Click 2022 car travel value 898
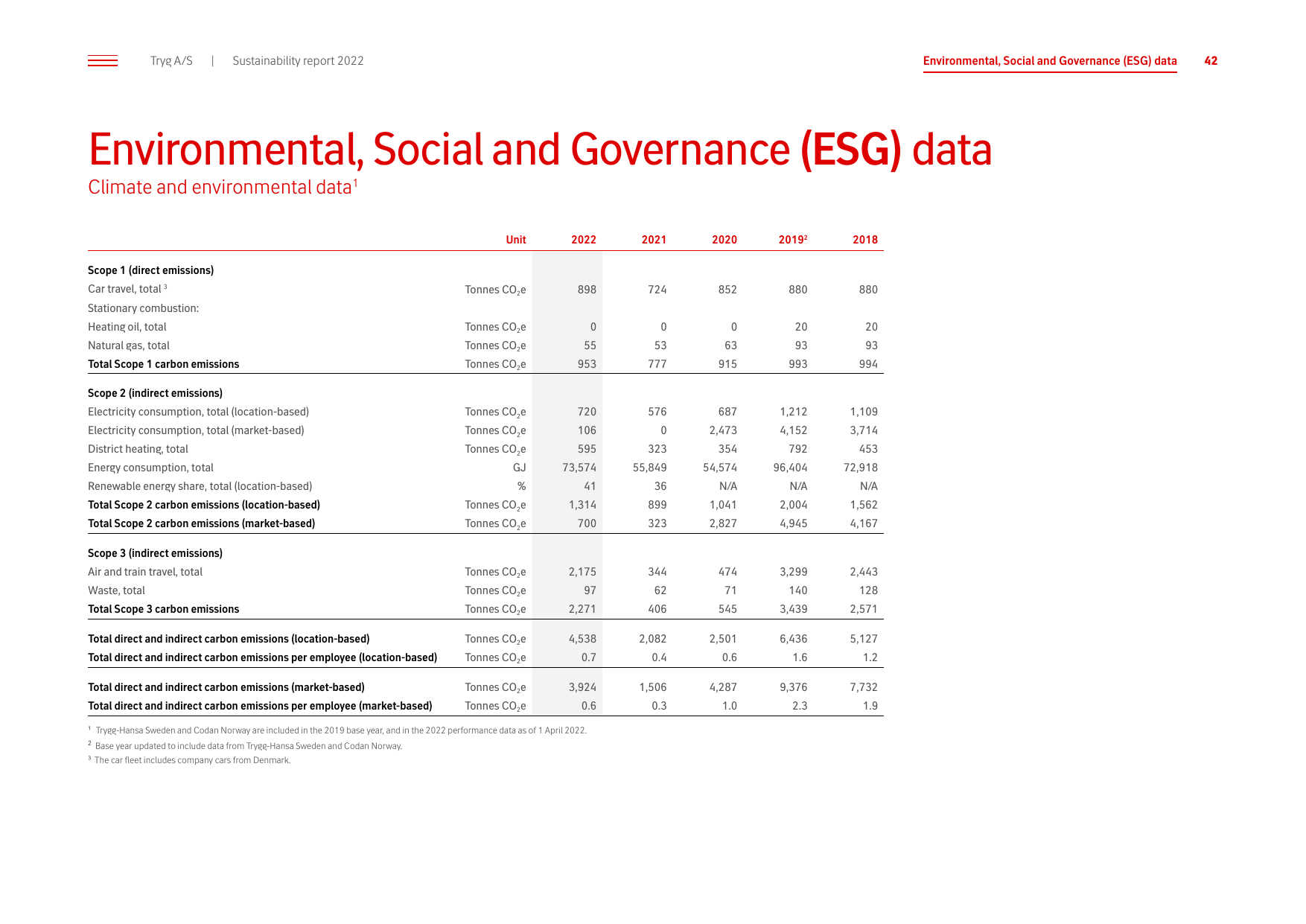 click(587, 290)
